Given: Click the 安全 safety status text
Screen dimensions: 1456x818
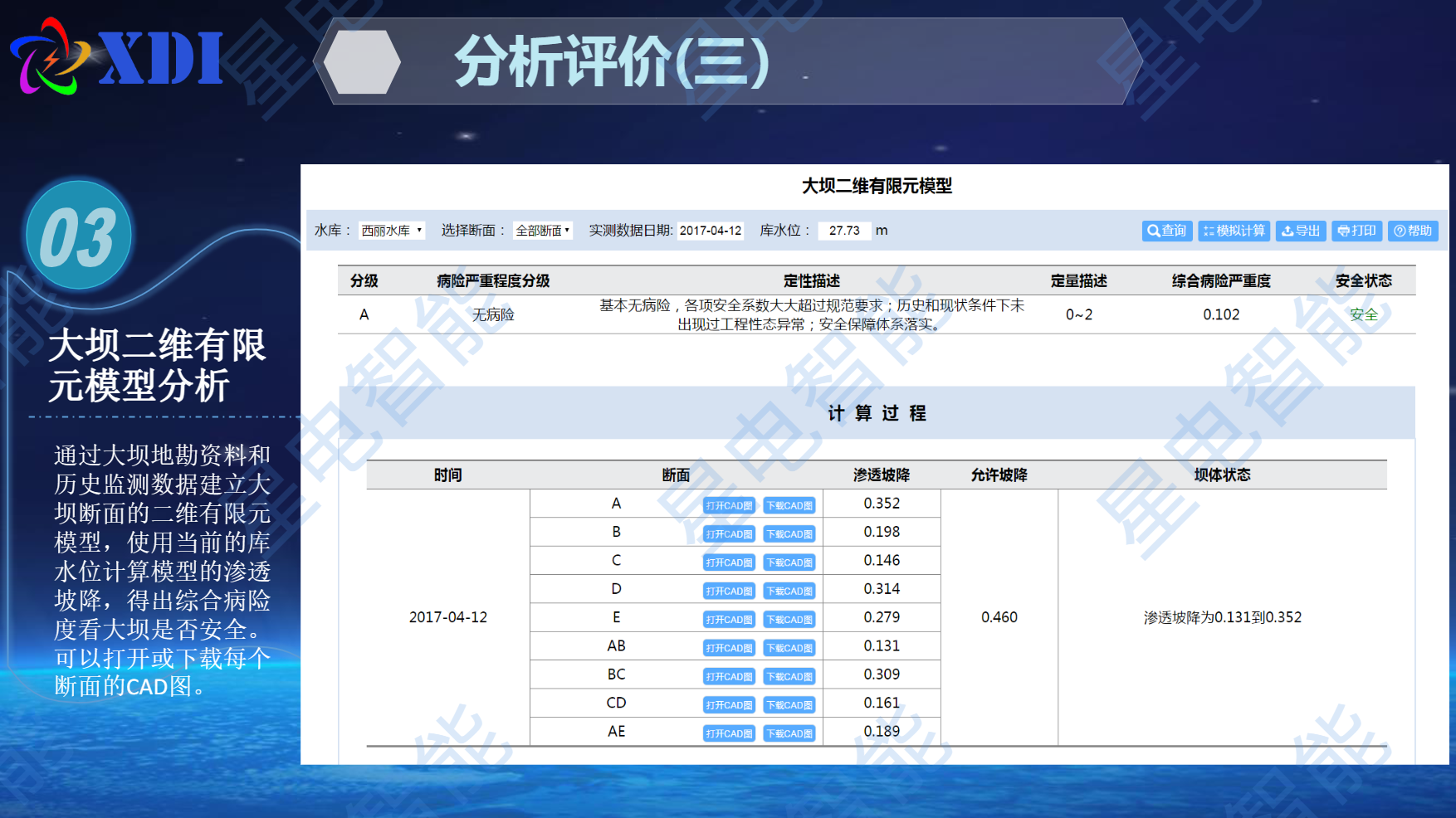Looking at the screenshot, I should 1363,314.
